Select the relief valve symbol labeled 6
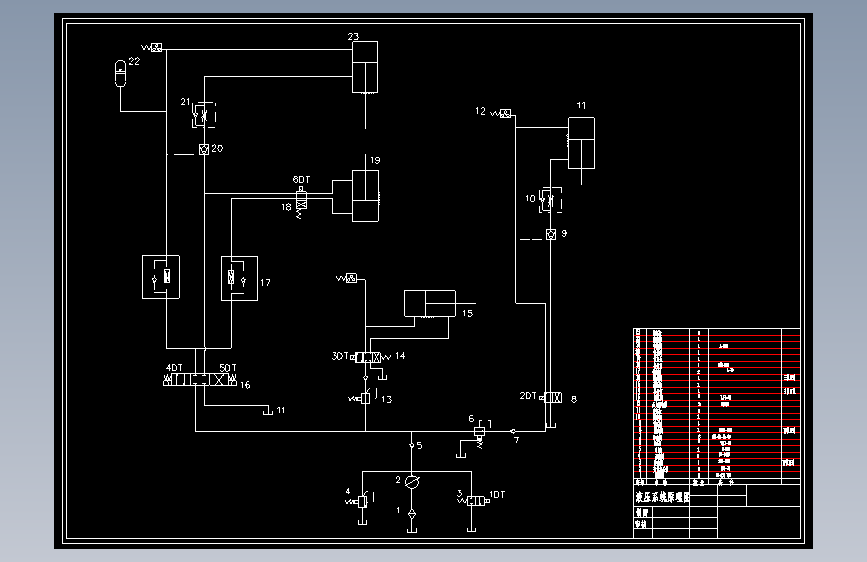Screen dimensions: 867x562 click(x=479, y=435)
